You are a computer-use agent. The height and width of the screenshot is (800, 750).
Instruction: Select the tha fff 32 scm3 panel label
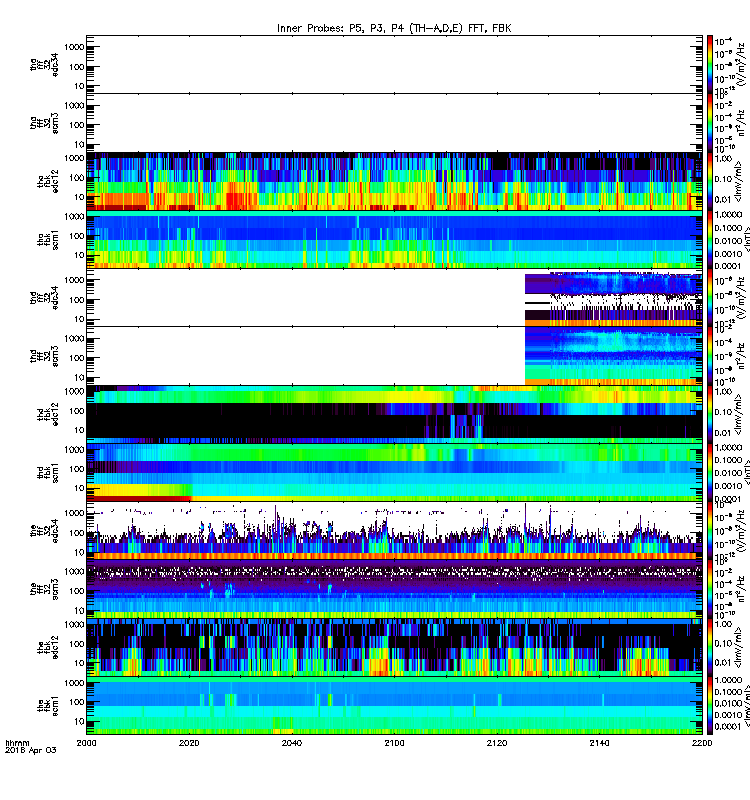(44, 123)
